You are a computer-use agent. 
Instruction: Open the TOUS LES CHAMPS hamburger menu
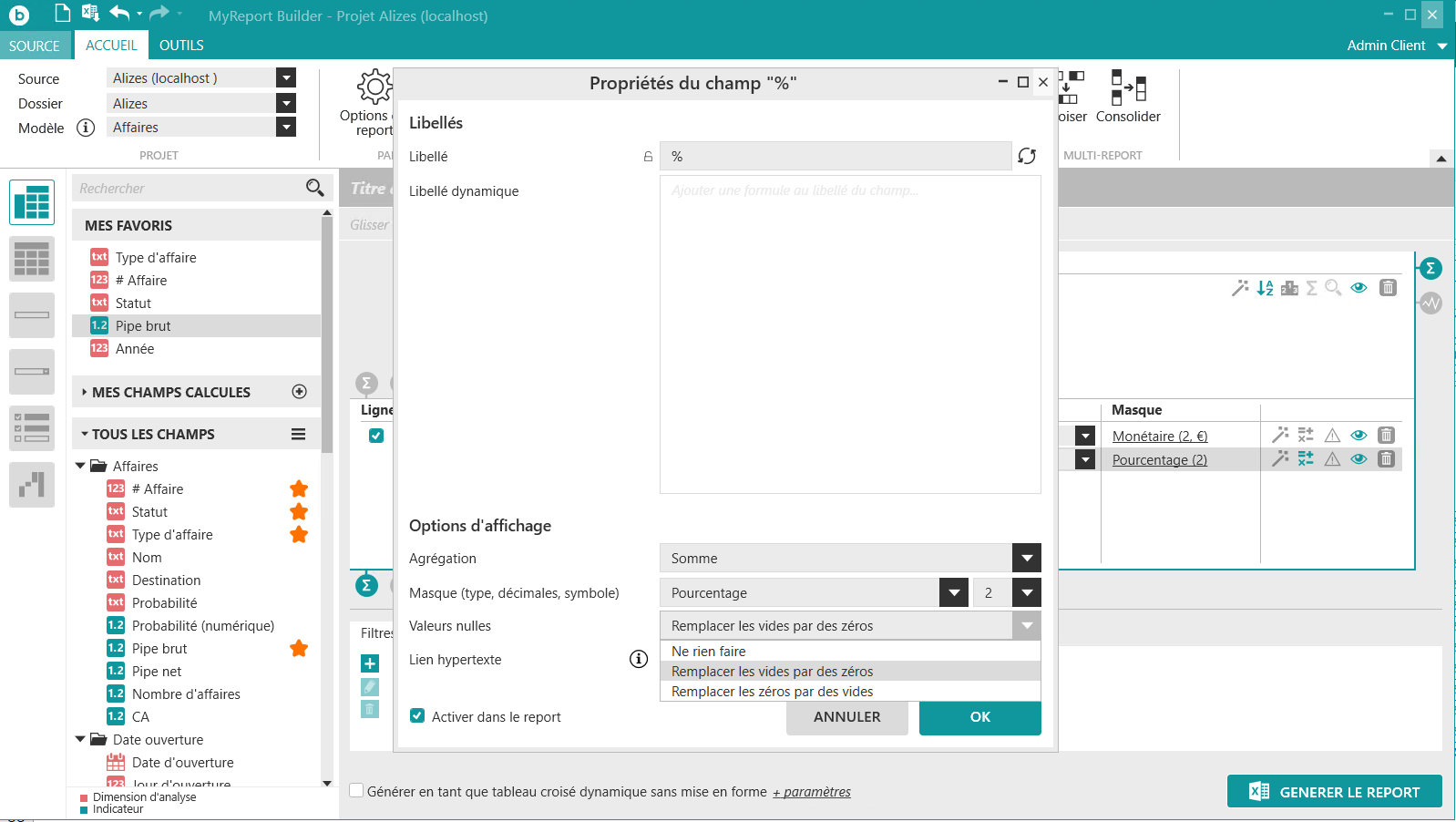coord(298,435)
